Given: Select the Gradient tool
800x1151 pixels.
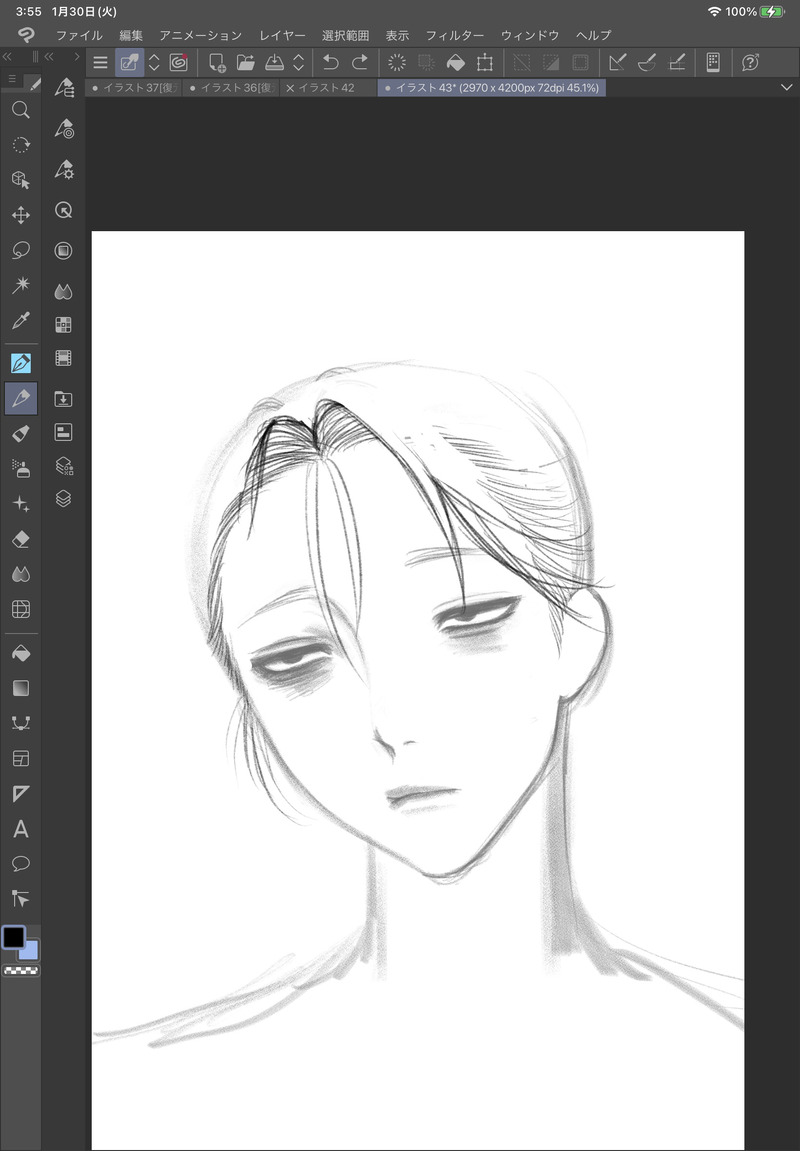Looking at the screenshot, I should click(x=21, y=688).
